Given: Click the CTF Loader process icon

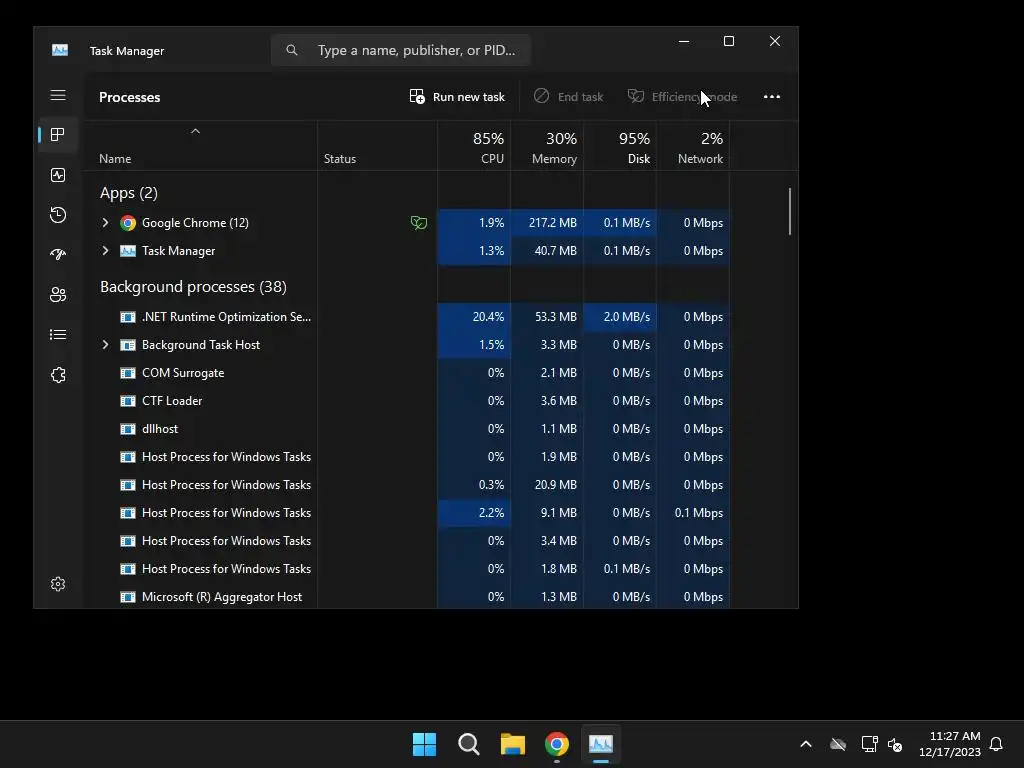Looking at the screenshot, I should coord(128,401).
